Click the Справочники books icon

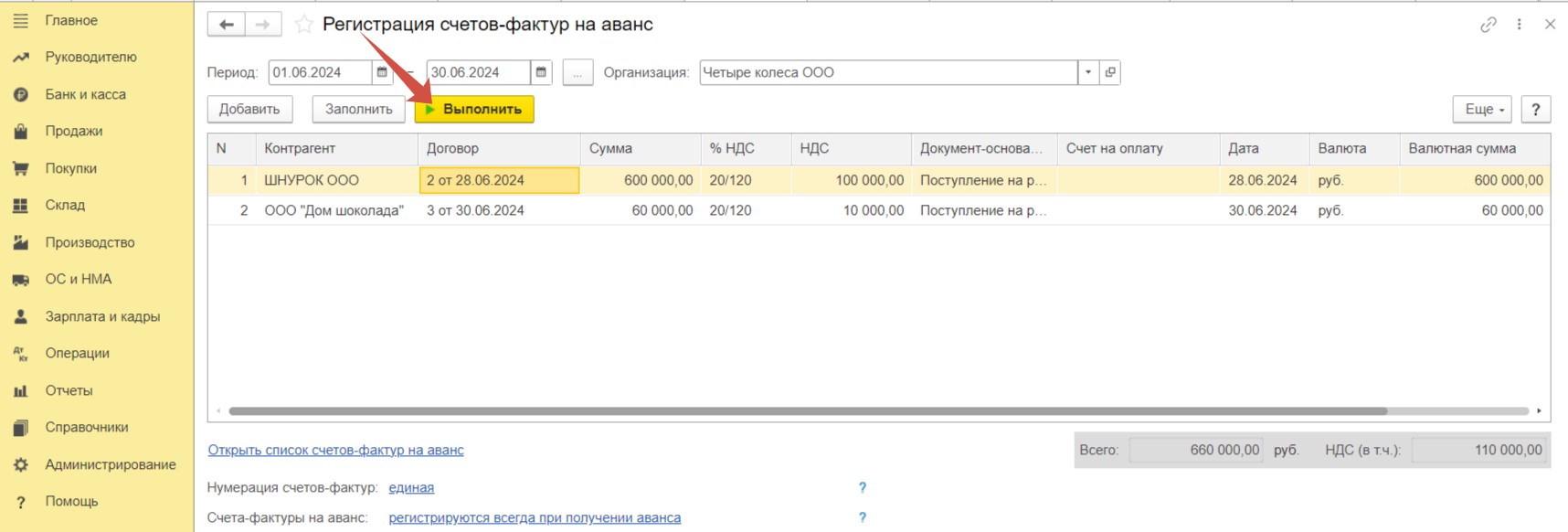coord(20,427)
